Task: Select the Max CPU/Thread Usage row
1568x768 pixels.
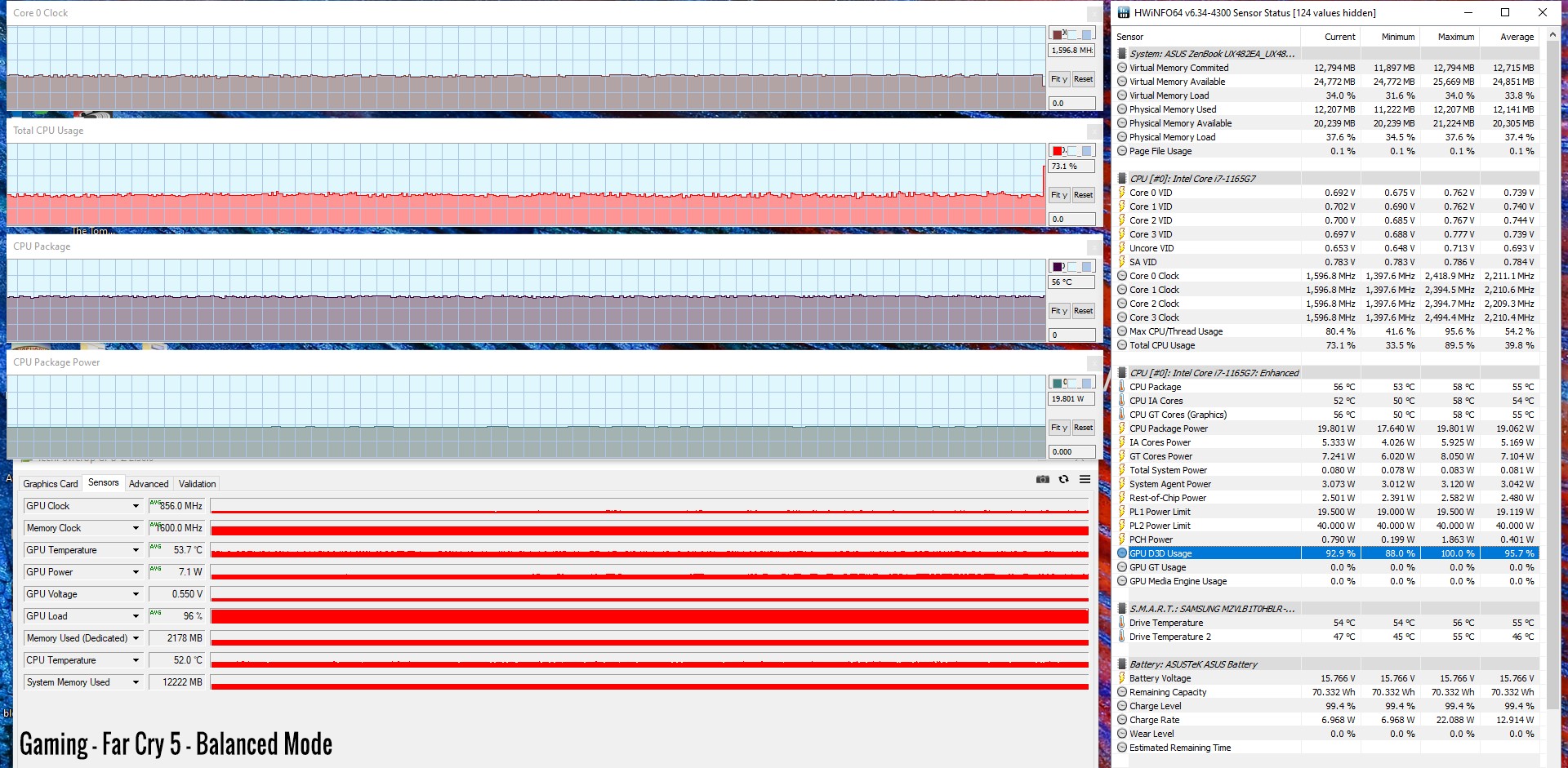Action: pos(1326,331)
